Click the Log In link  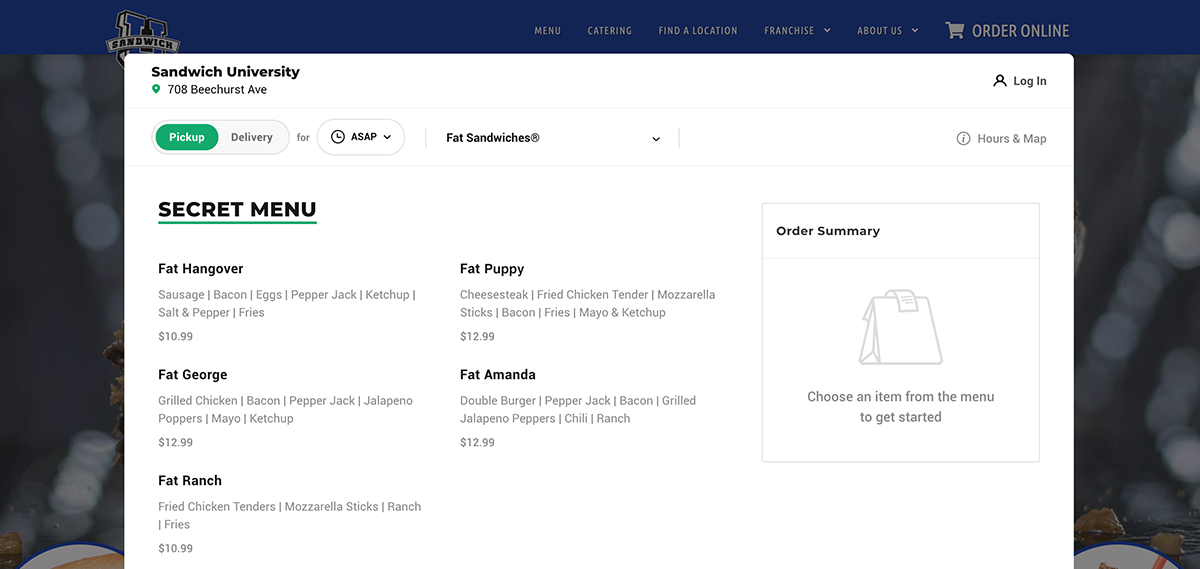1029,81
